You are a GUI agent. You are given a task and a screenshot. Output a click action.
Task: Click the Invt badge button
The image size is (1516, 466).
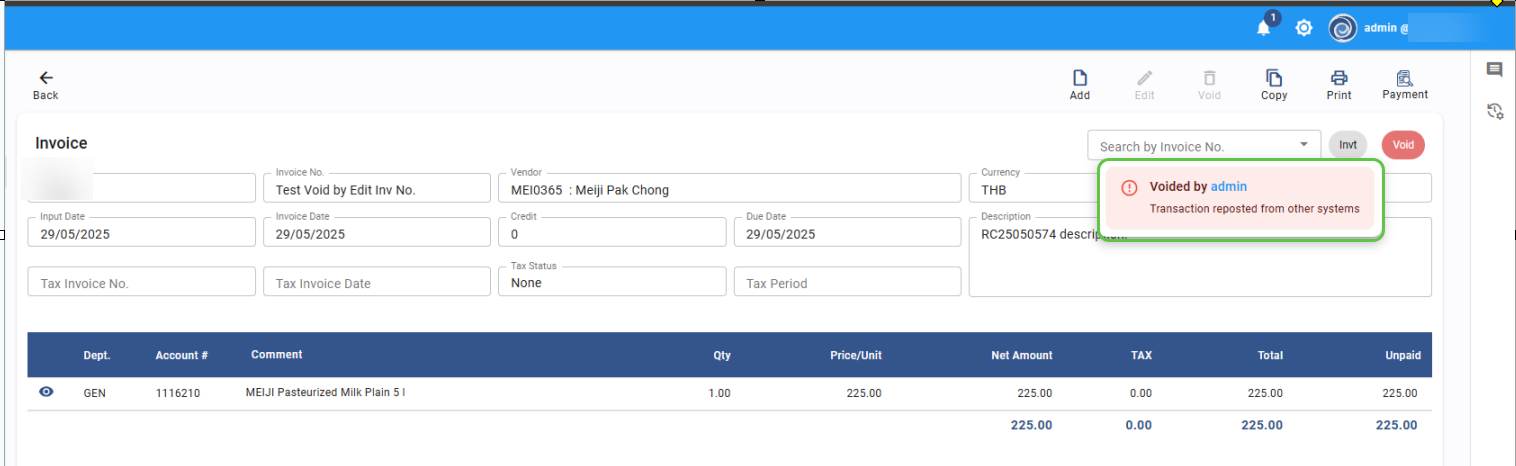click(x=1348, y=145)
